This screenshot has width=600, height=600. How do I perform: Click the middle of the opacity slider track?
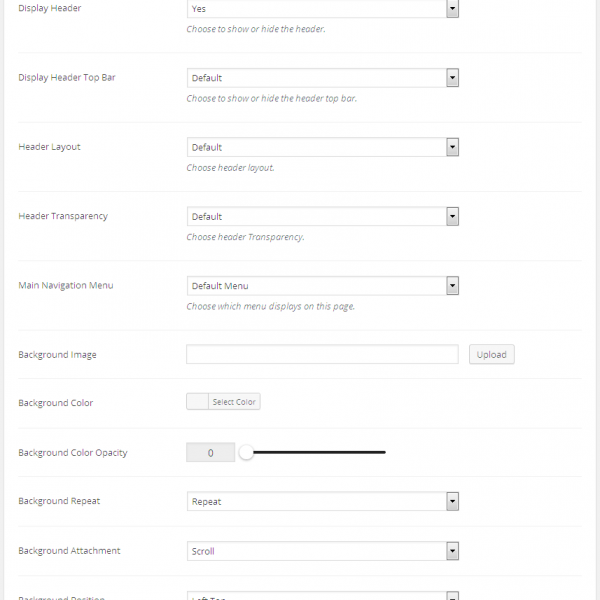pyautogui.click(x=316, y=453)
